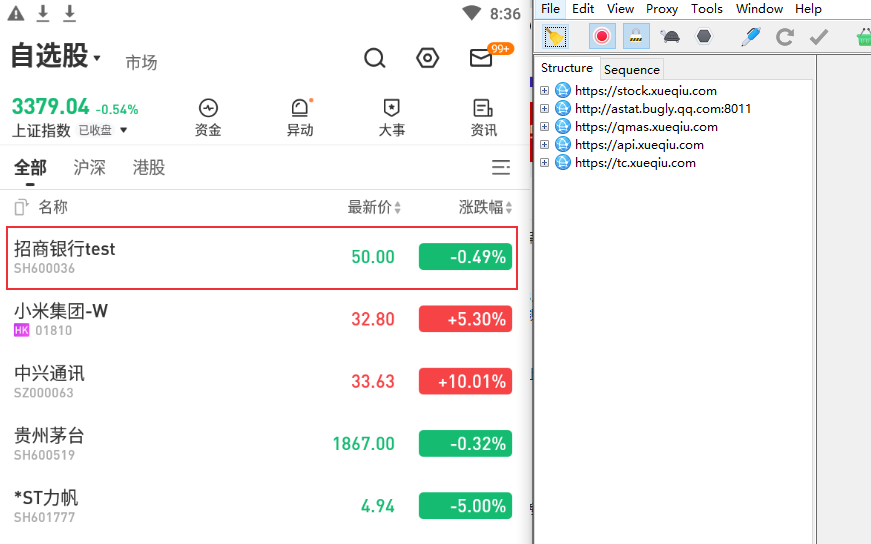Select the 全部 tab
Viewport: 871px width, 544px height.
click(30, 167)
